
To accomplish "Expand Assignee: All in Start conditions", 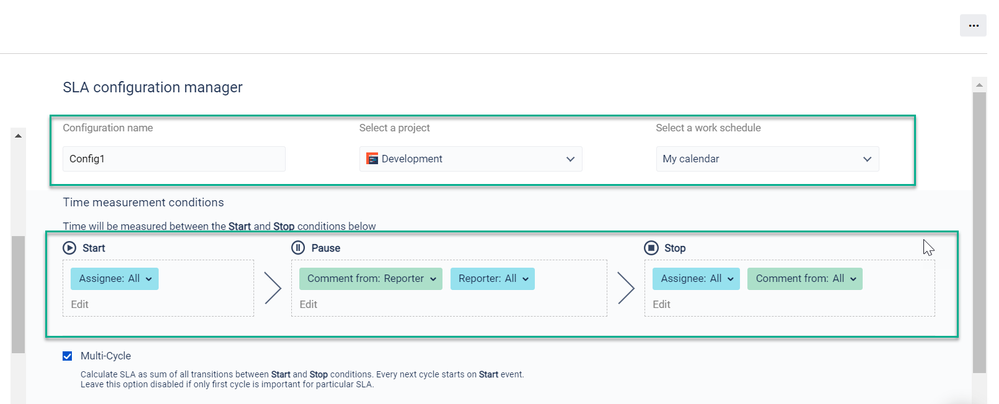I will (115, 278).
